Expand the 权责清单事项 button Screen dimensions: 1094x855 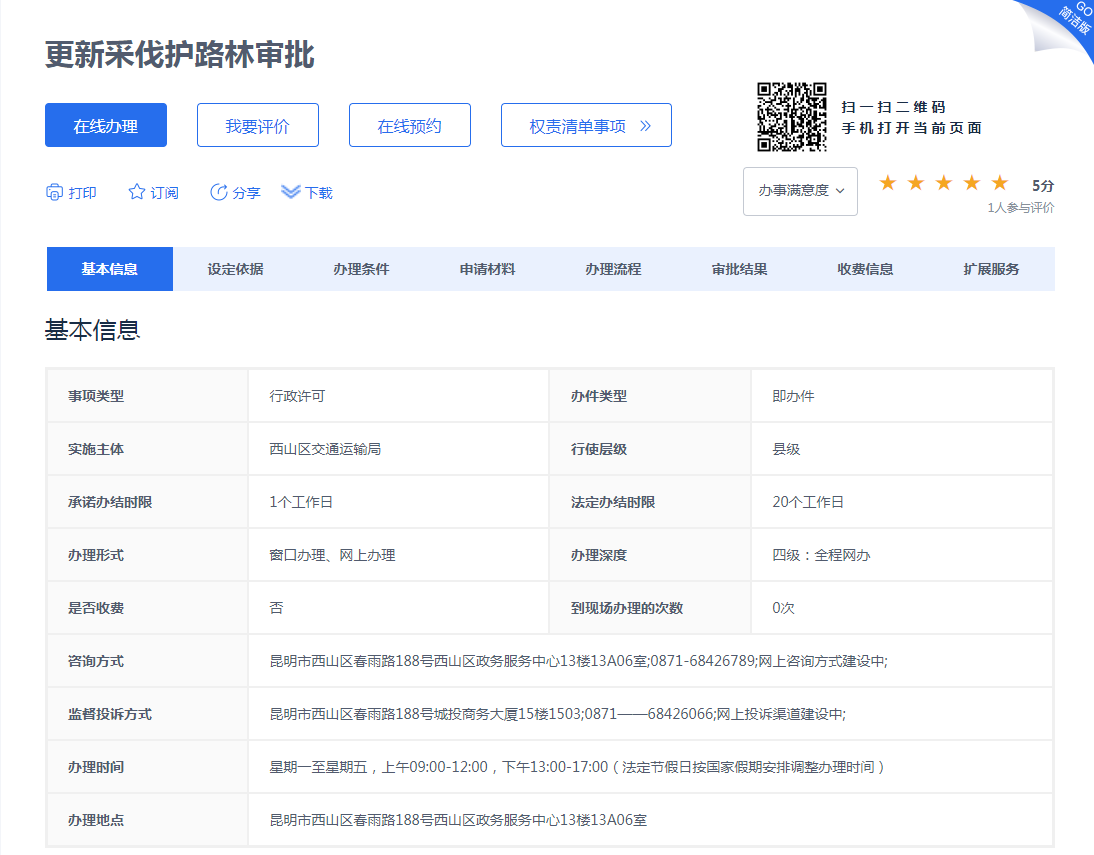(x=586, y=126)
